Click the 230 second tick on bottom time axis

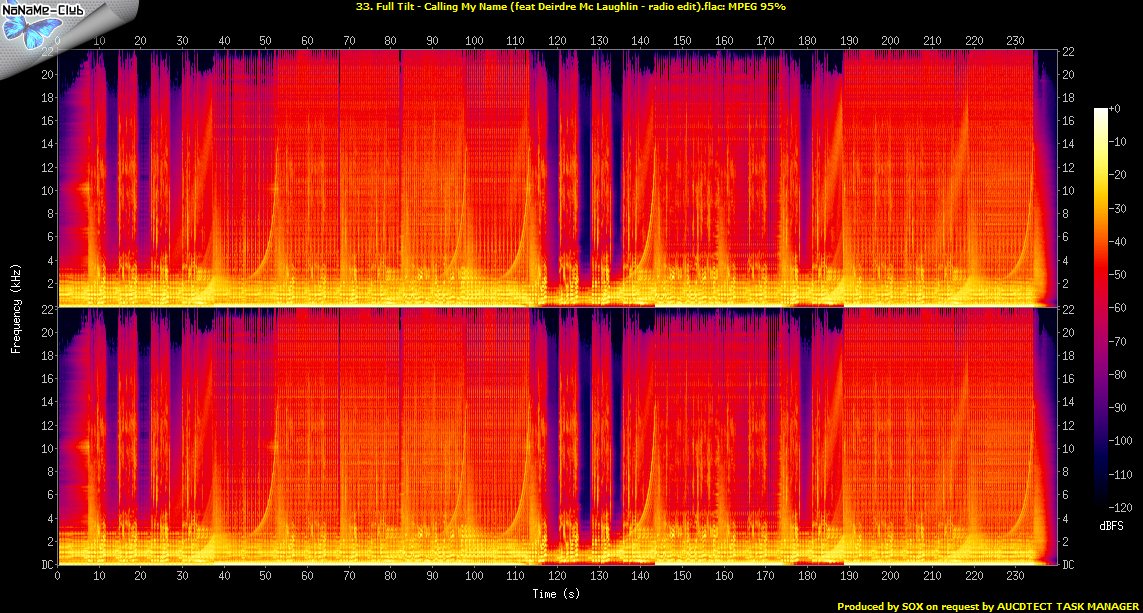(1015, 577)
